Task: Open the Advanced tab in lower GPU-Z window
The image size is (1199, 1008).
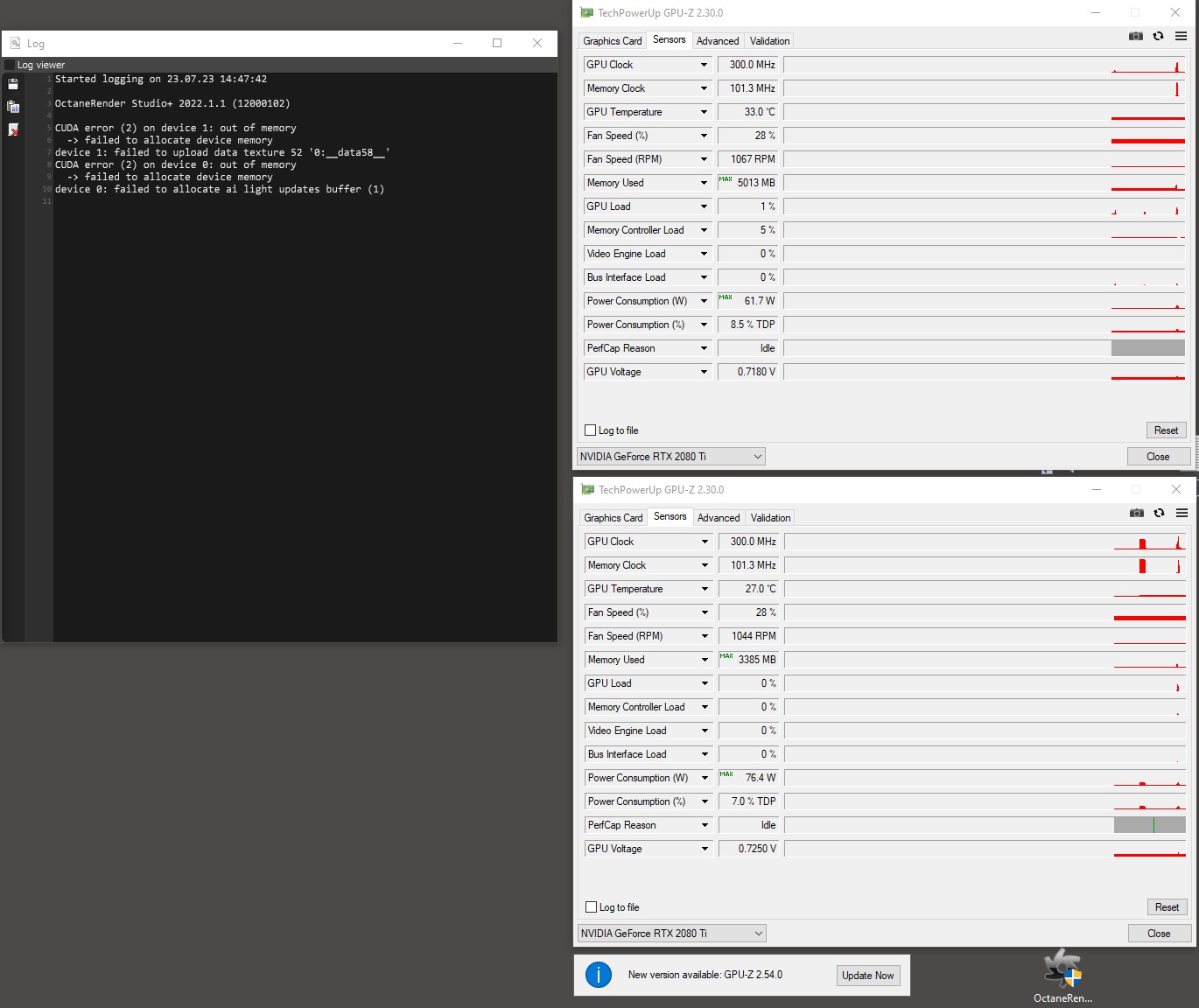Action: [x=719, y=518]
